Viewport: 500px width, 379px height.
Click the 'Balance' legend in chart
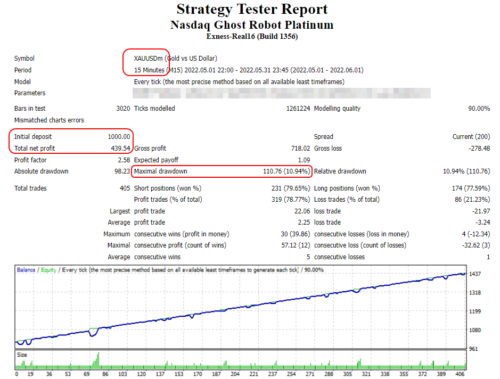(26, 270)
